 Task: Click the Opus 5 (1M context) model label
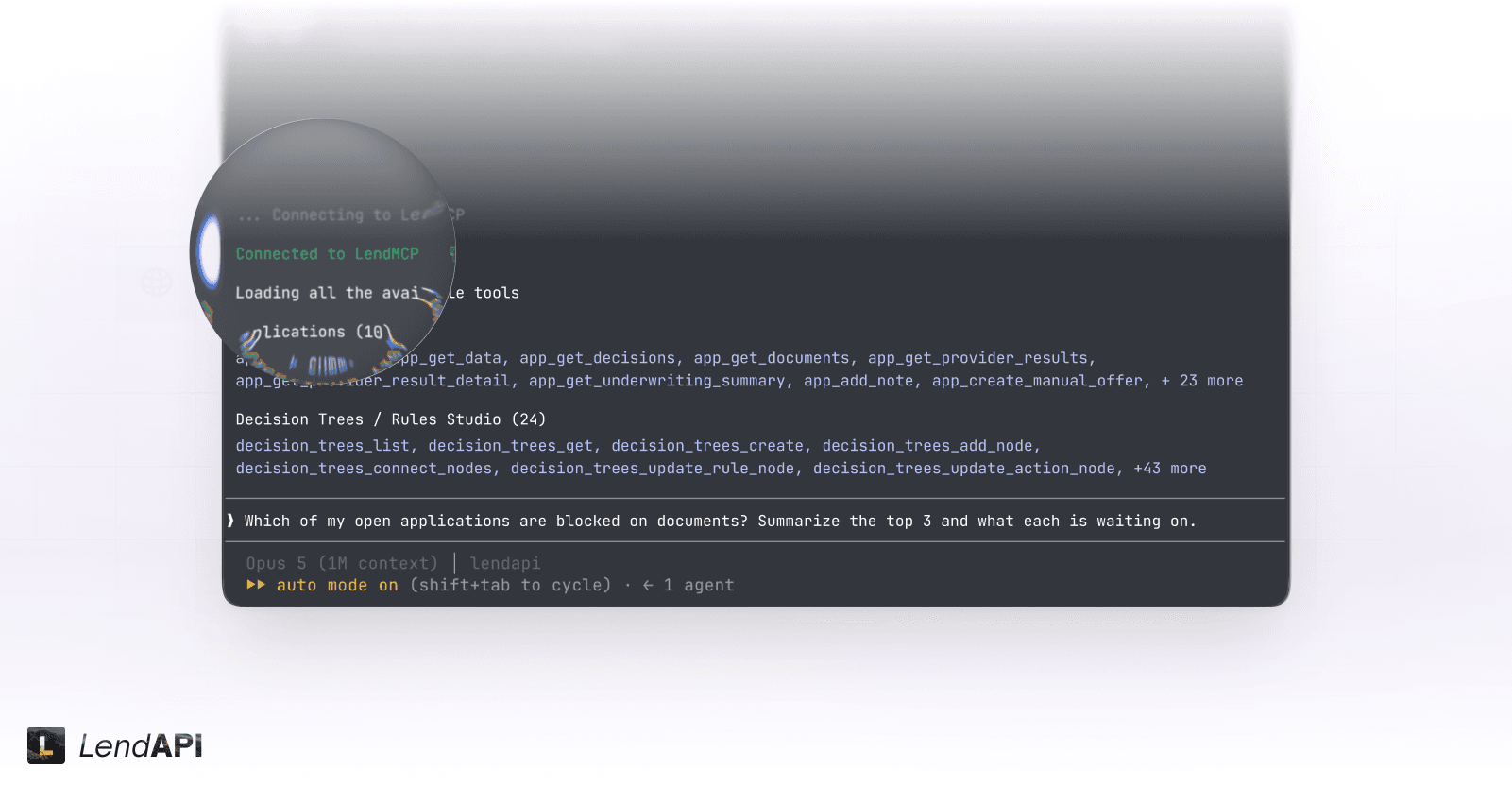tap(342, 563)
